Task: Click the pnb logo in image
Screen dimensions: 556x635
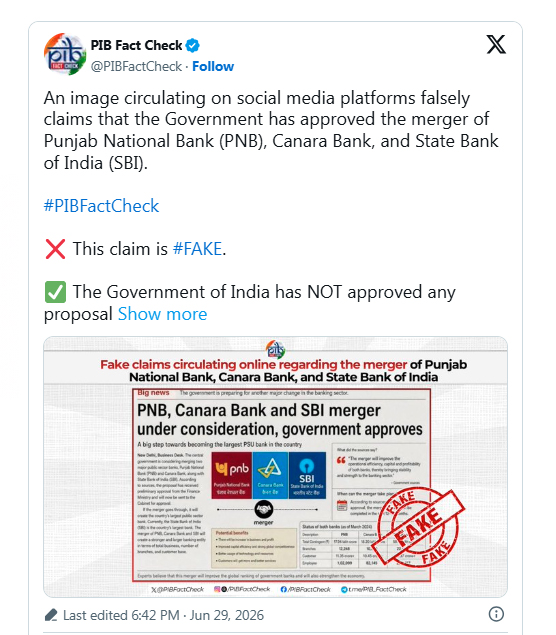Action: click(232, 475)
